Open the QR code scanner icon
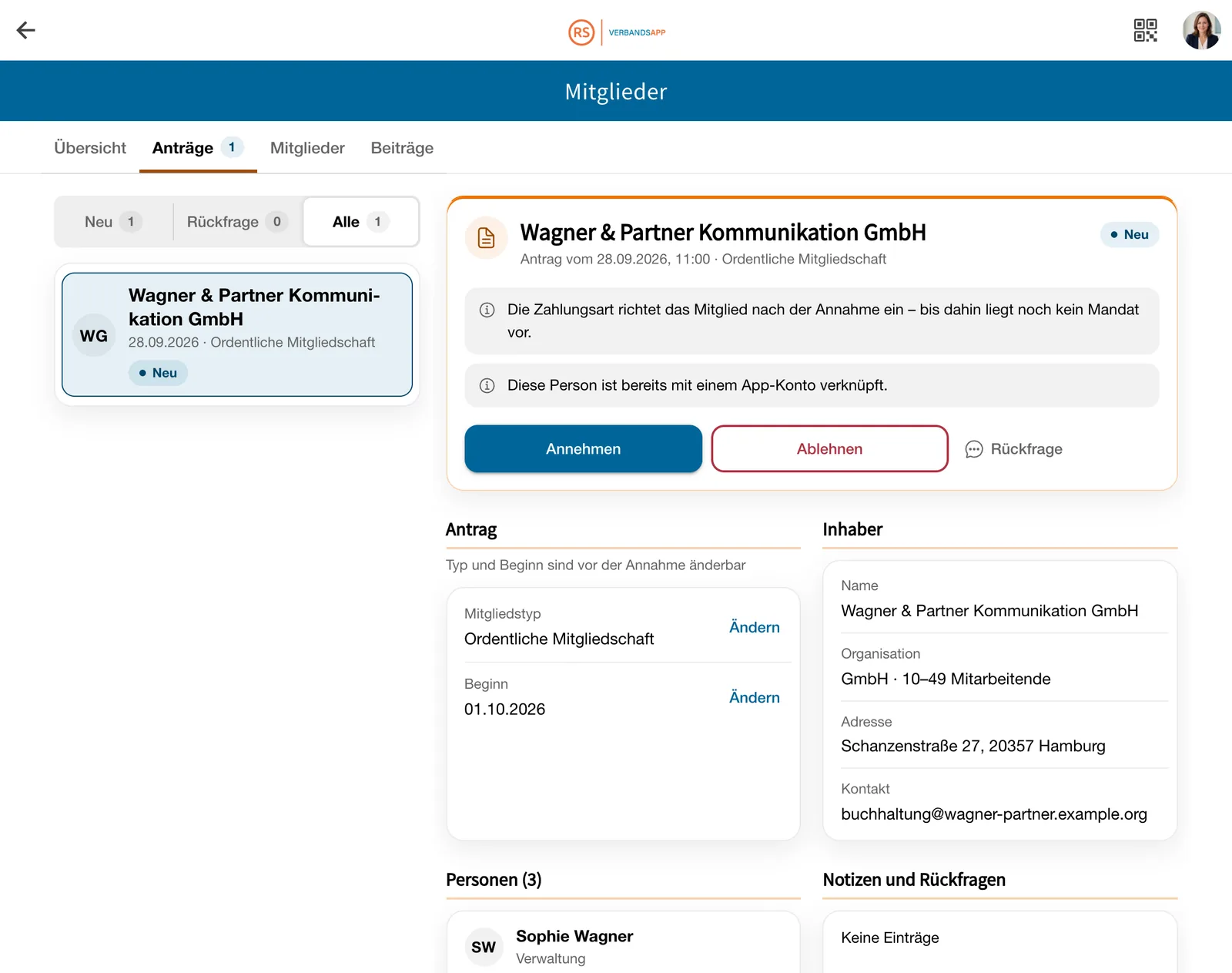Viewport: 1232px width, 973px height. [x=1145, y=30]
